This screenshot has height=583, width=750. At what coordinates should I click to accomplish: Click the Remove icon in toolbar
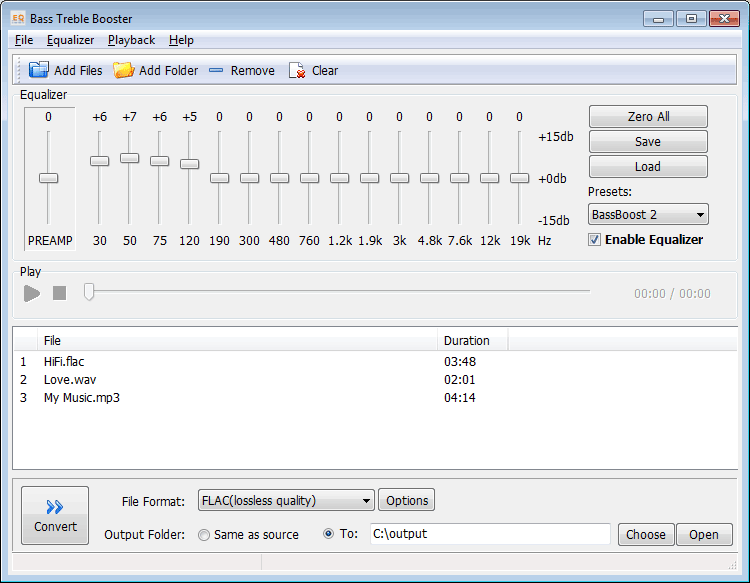(217, 70)
